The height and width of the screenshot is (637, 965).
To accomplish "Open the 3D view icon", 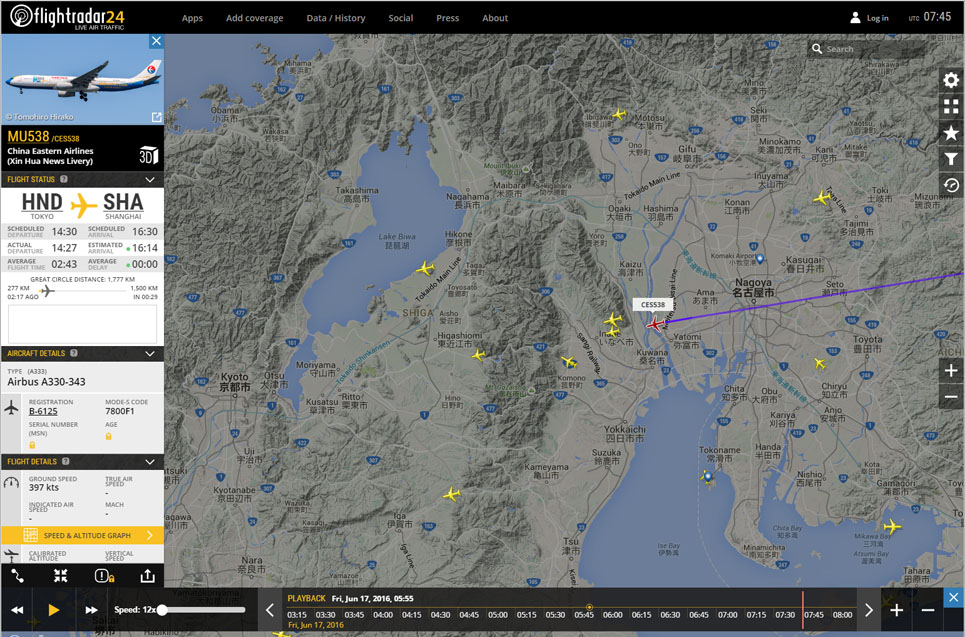I will pyautogui.click(x=148, y=155).
